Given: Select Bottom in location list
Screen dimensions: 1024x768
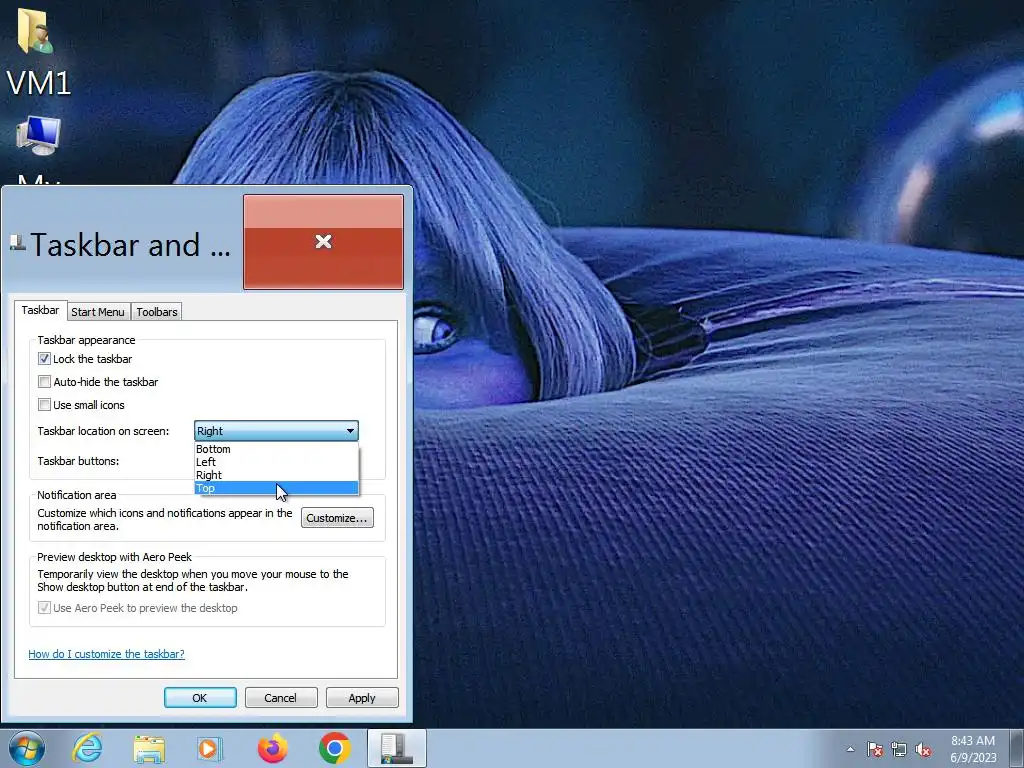Looking at the screenshot, I should [276, 449].
